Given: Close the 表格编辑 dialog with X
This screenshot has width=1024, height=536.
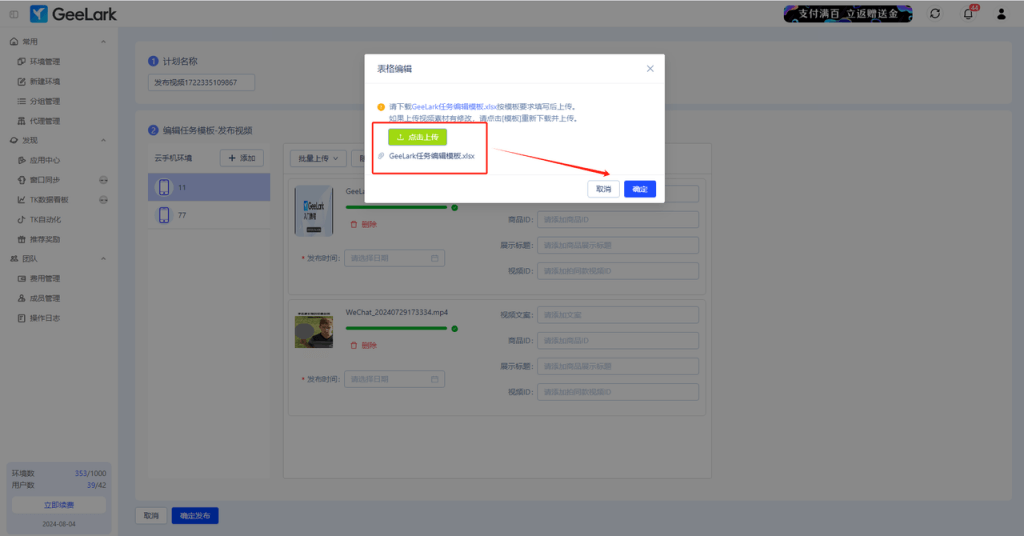Looking at the screenshot, I should coord(650,69).
